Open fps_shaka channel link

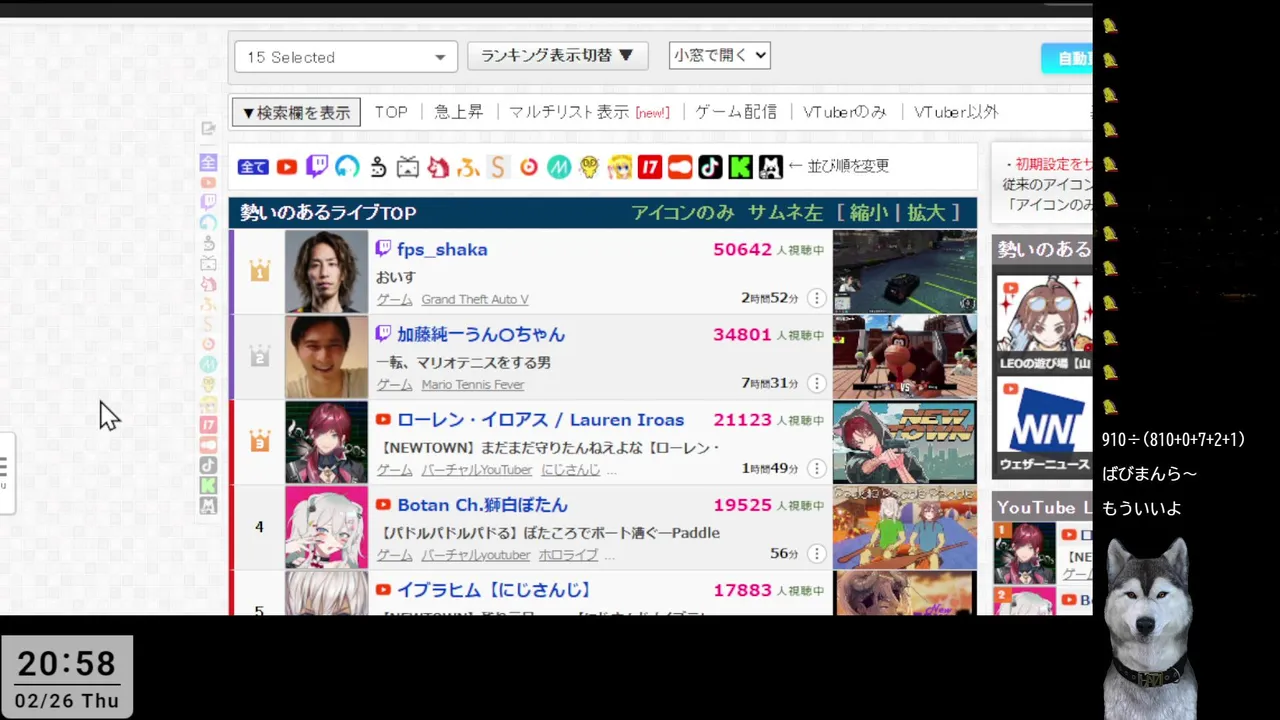[x=442, y=250]
